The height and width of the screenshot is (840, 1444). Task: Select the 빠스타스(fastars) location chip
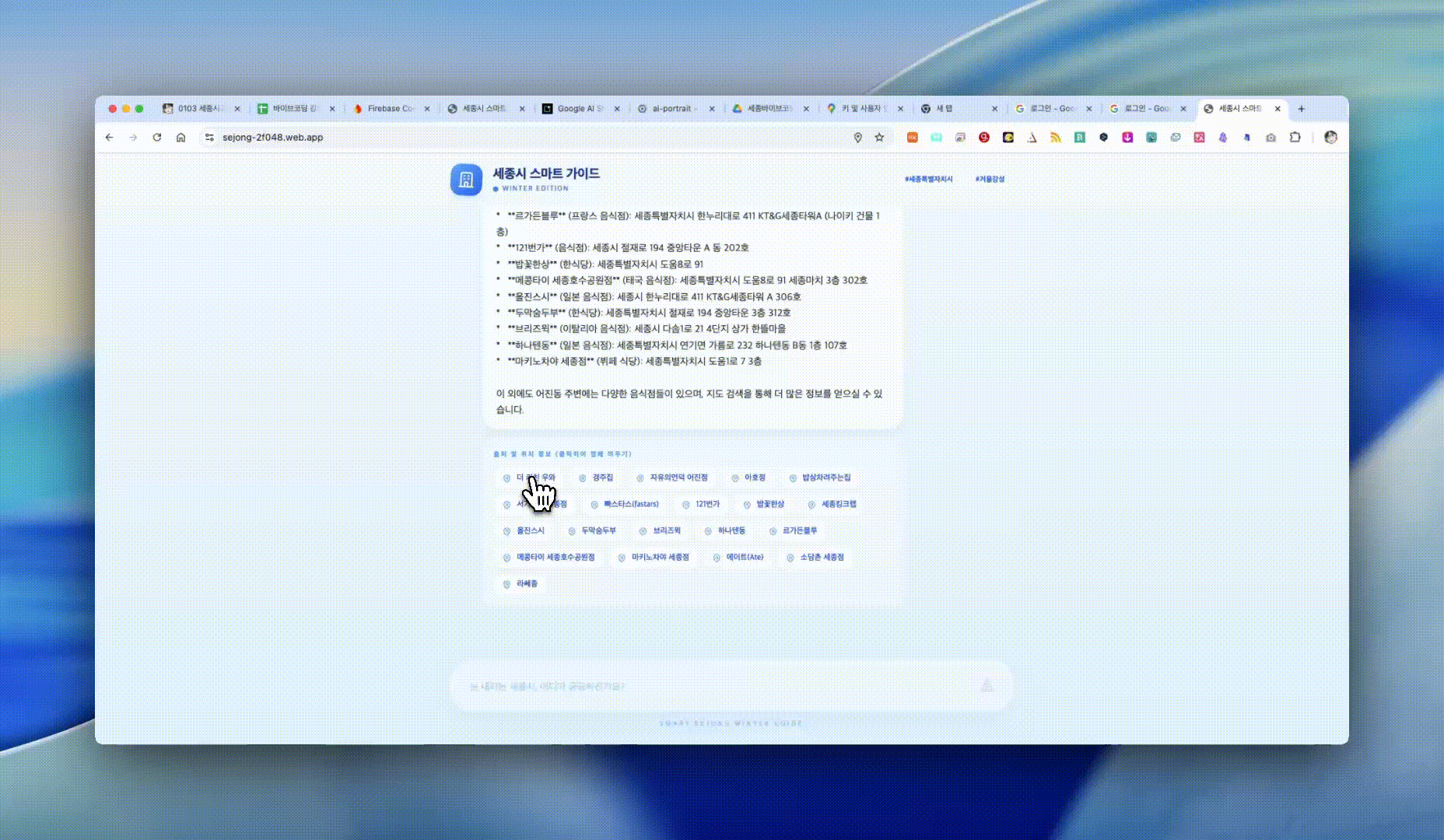point(625,504)
